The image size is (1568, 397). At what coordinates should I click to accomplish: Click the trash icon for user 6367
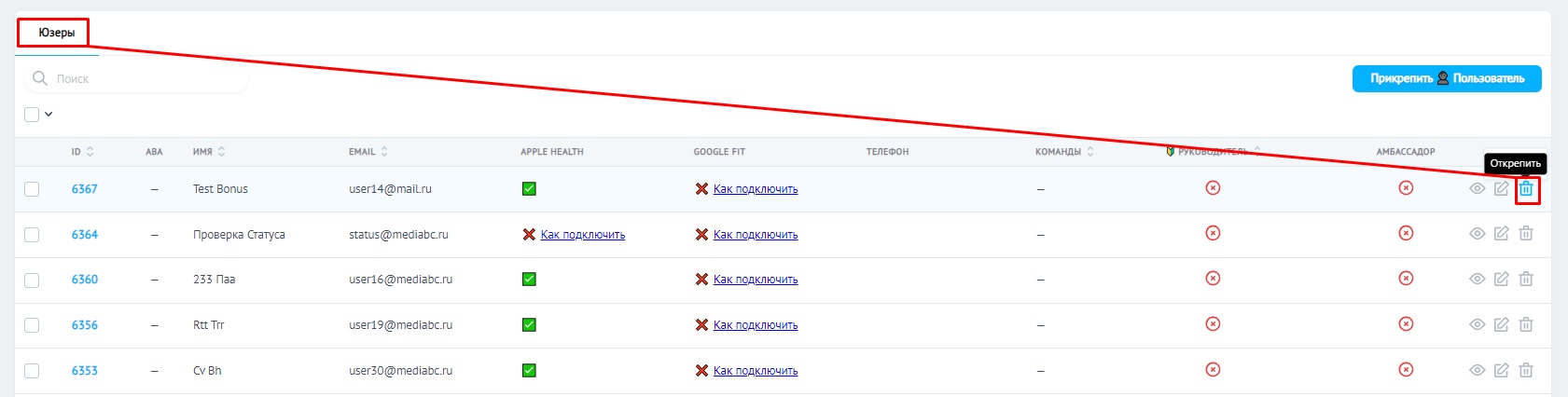(1526, 189)
